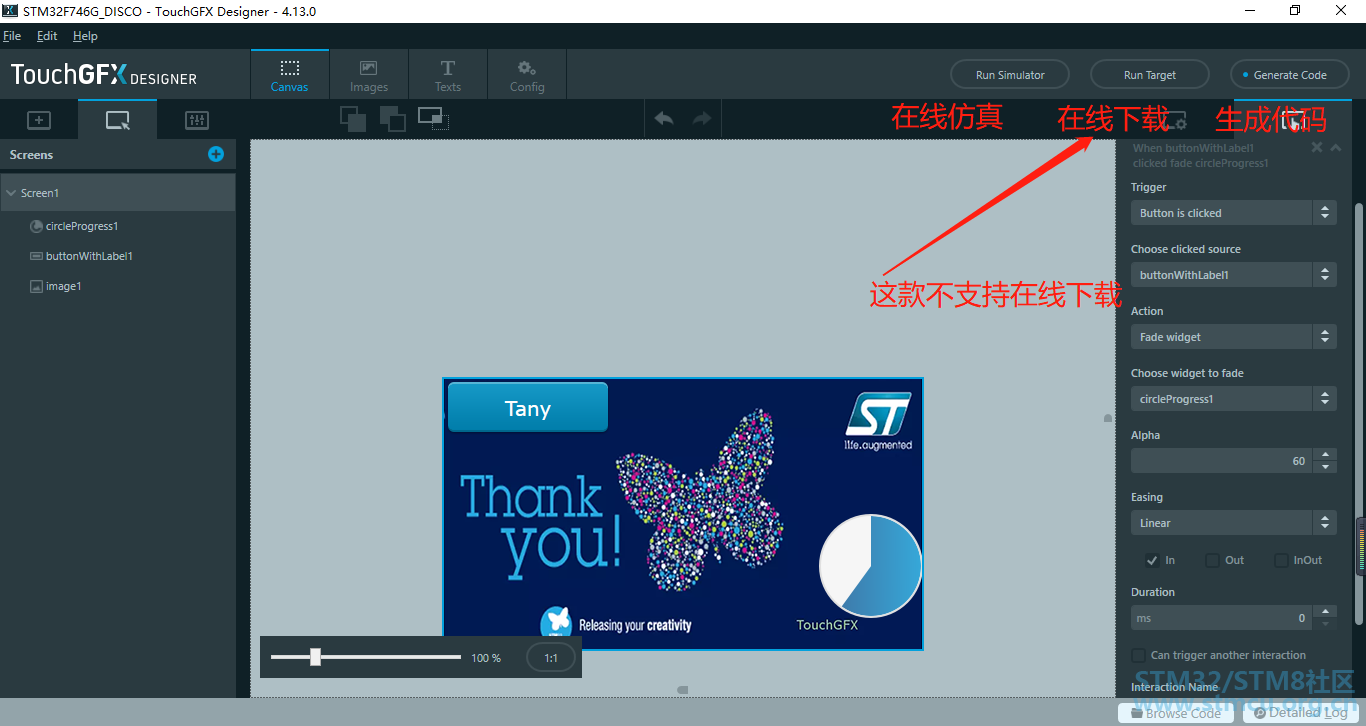Redo the last undone action
The width and height of the screenshot is (1366, 726).
(x=702, y=119)
